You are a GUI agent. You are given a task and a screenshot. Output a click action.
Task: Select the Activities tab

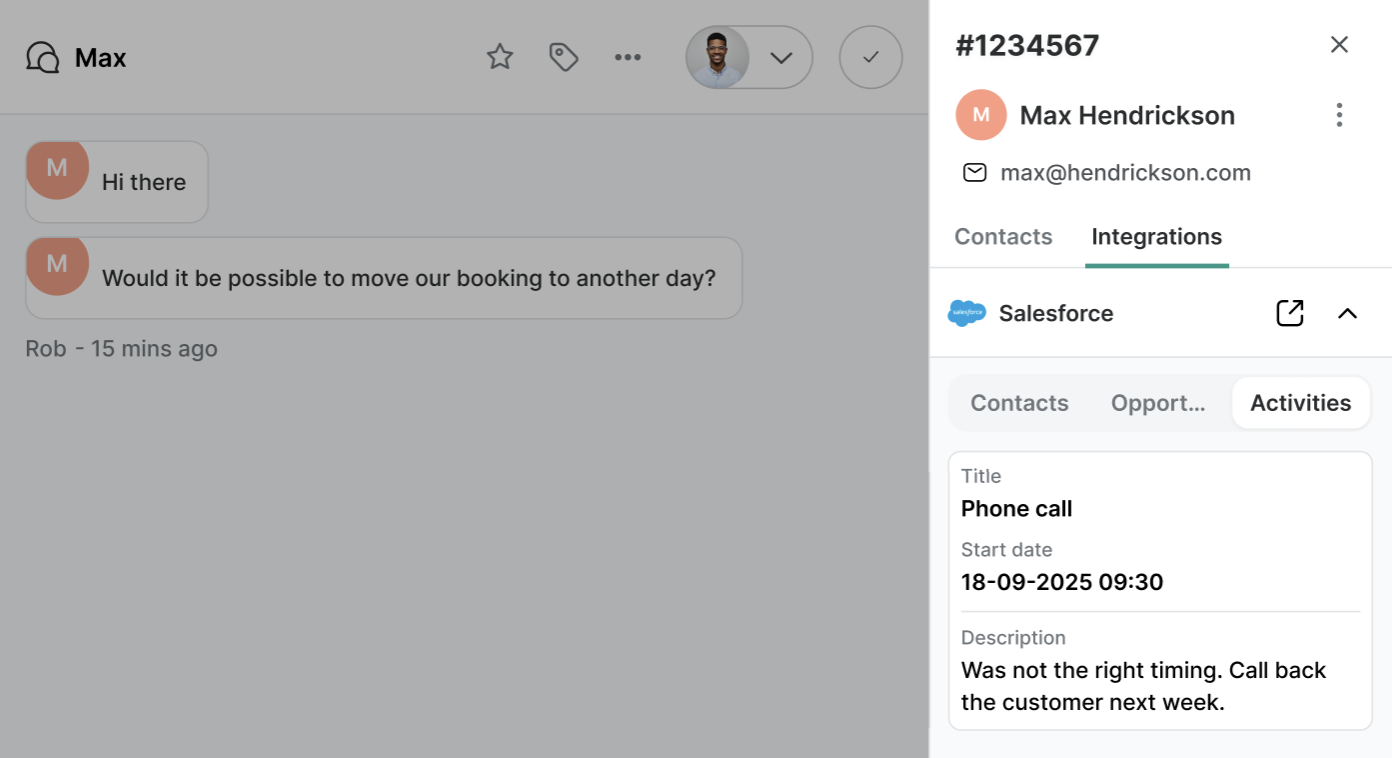point(1301,403)
